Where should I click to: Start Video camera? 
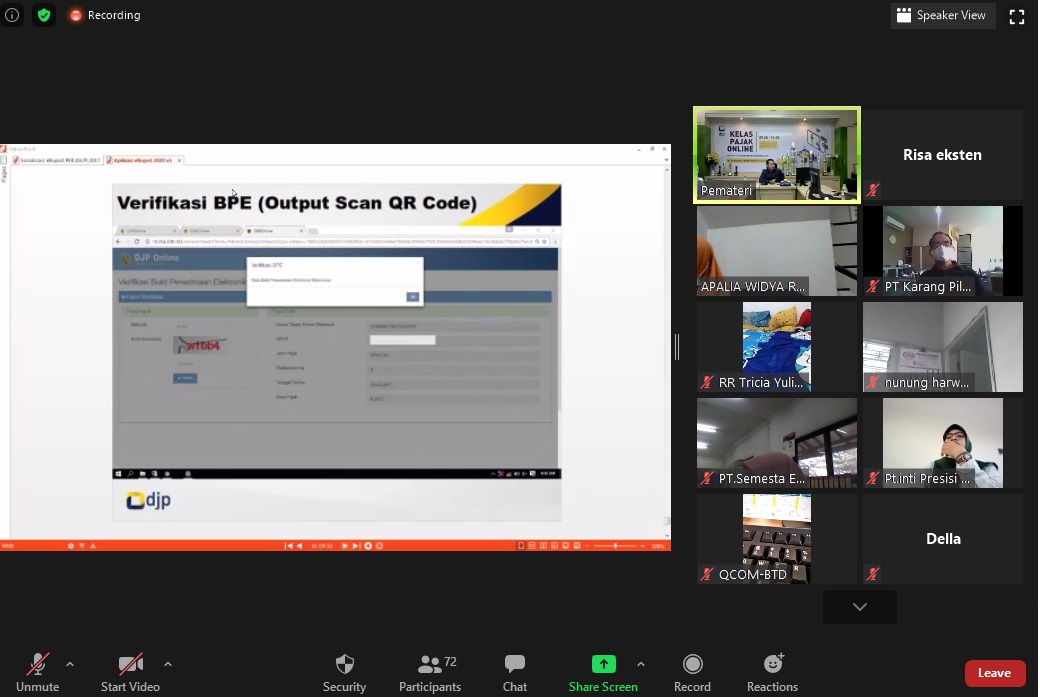click(x=130, y=672)
